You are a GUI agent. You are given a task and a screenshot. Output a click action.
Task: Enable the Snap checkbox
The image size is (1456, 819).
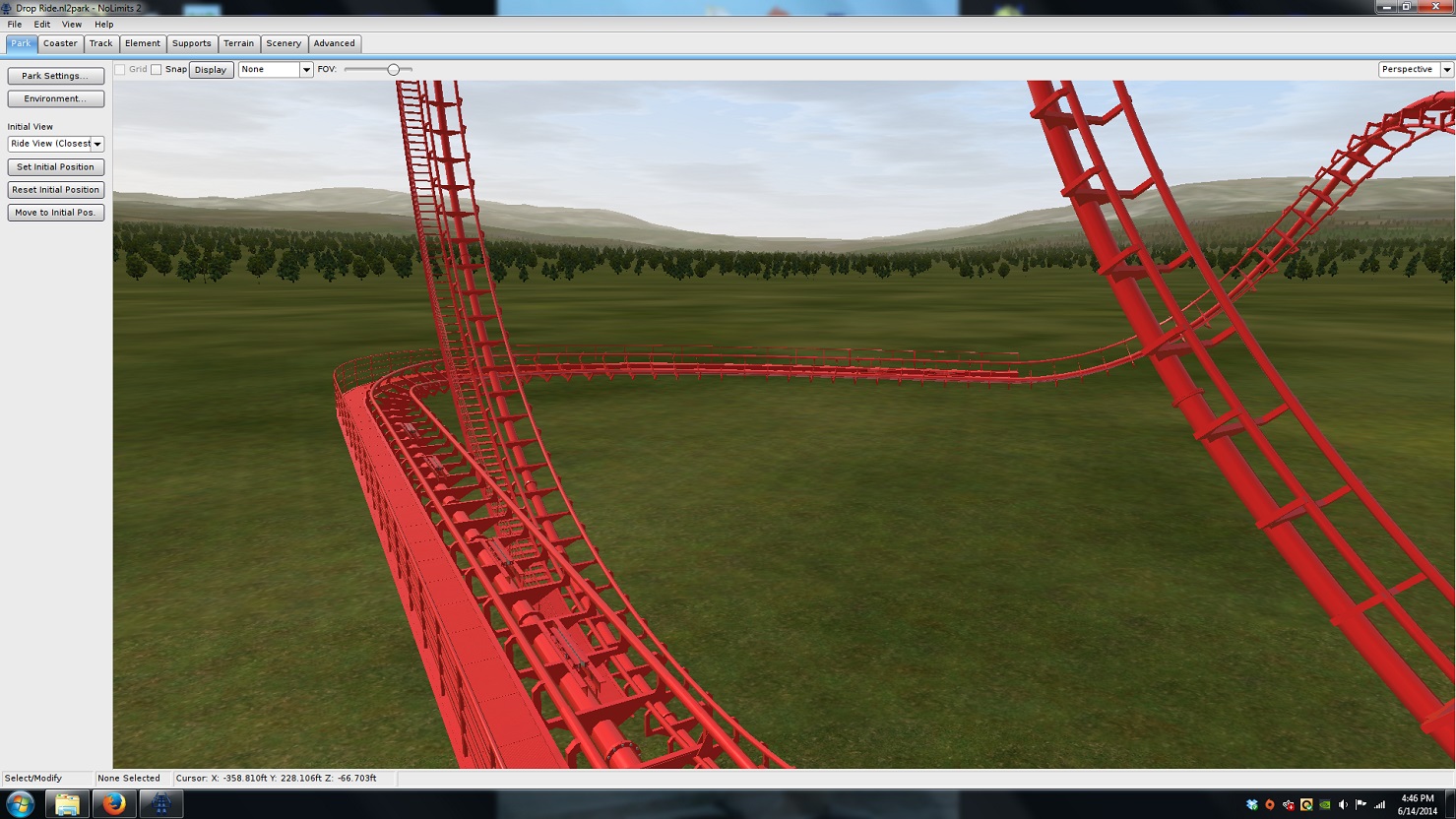point(157,70)
